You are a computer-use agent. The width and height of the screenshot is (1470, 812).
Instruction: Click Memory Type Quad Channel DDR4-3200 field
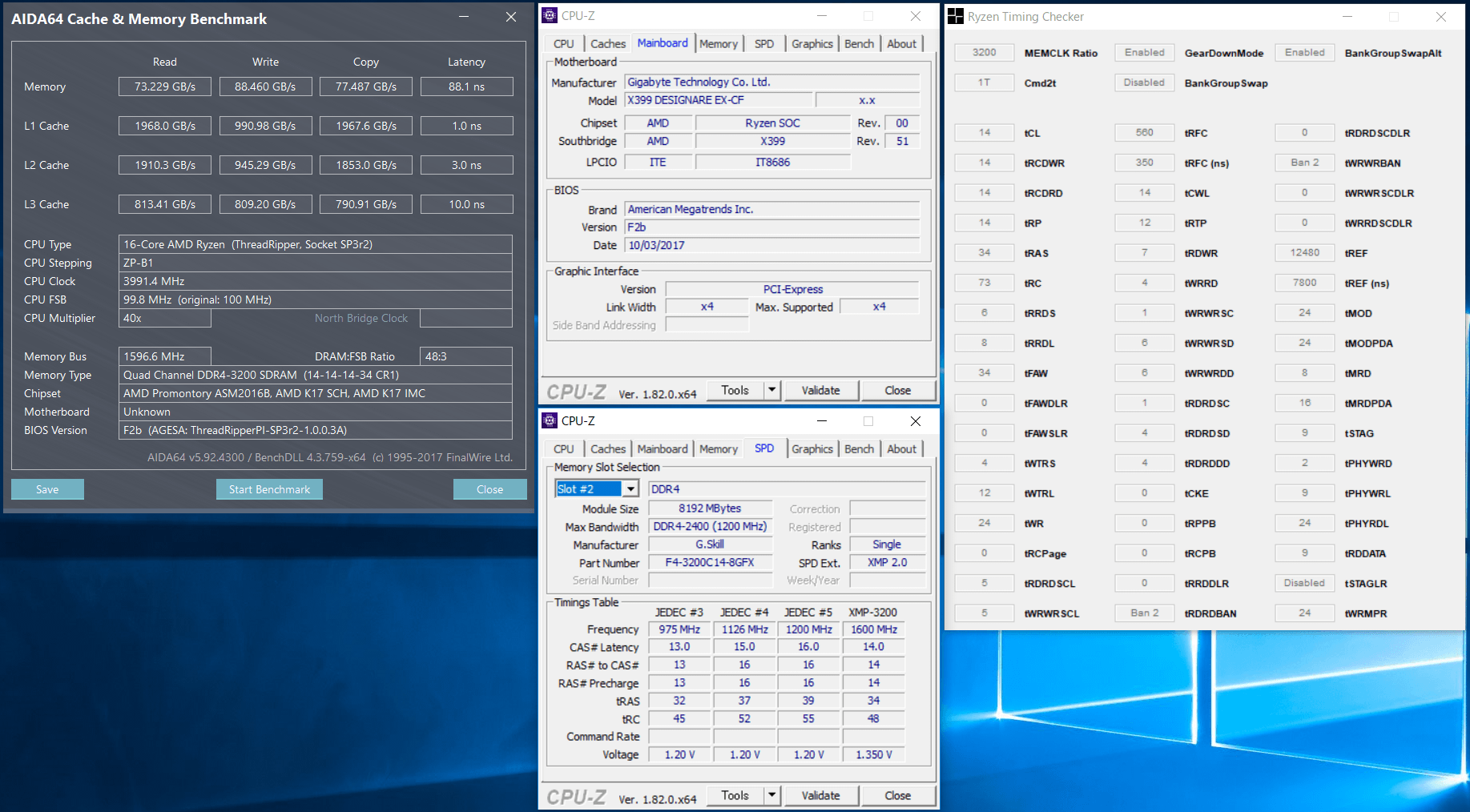point(316,375)
